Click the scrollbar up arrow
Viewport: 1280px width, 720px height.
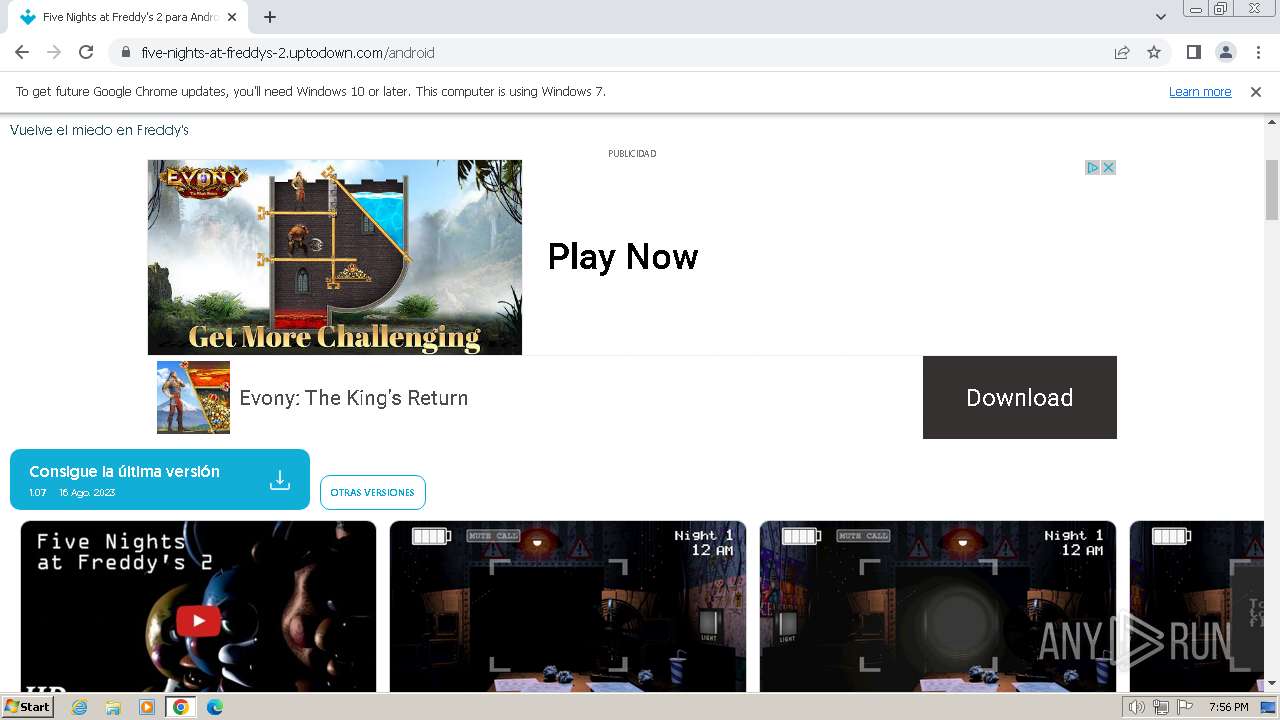[x=1272, y=122]
